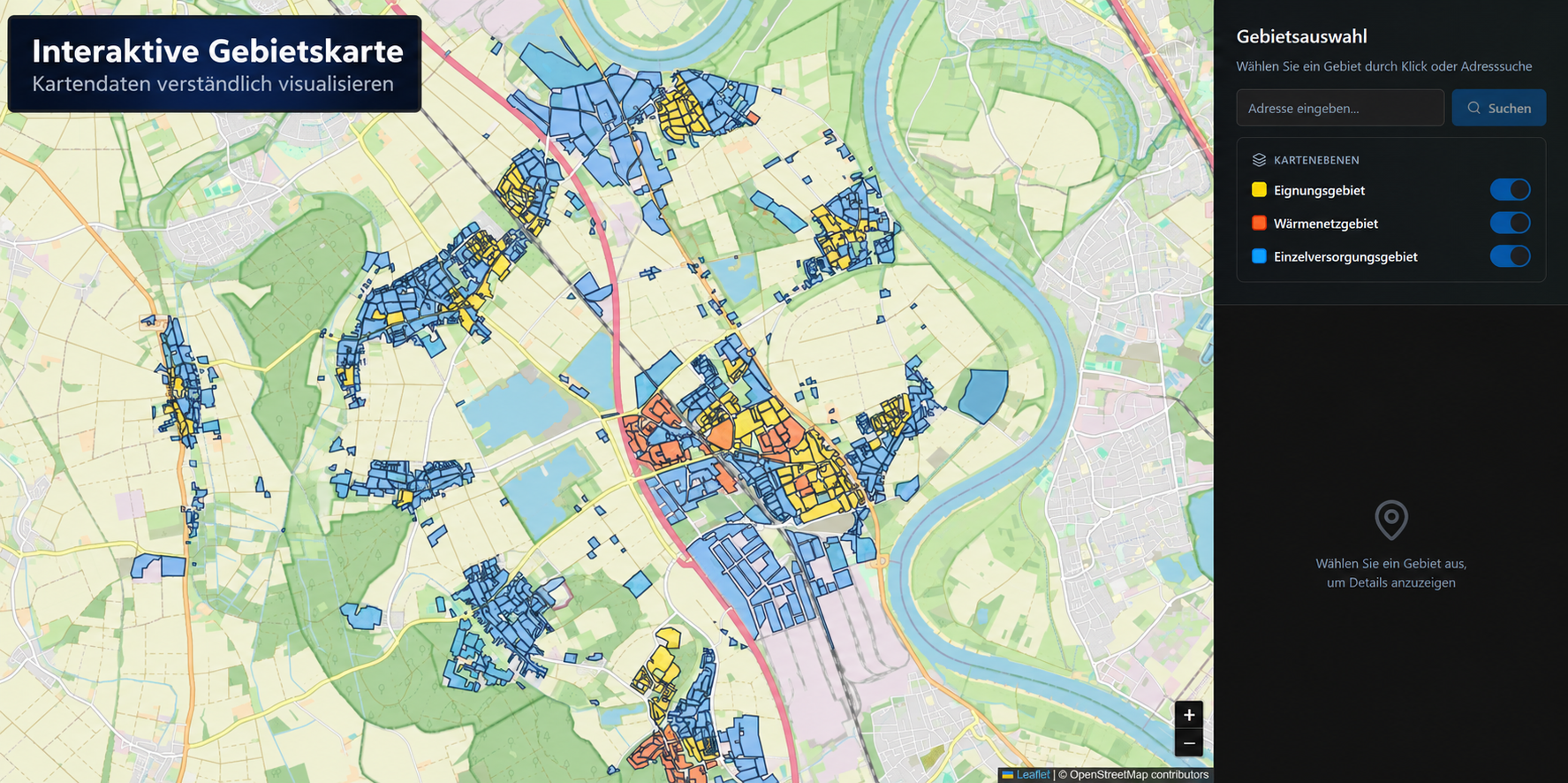Click the Gebietsauswahl panel heading
The height and width of the screenshot is (783, 1568).
(x=1302, y=36)
